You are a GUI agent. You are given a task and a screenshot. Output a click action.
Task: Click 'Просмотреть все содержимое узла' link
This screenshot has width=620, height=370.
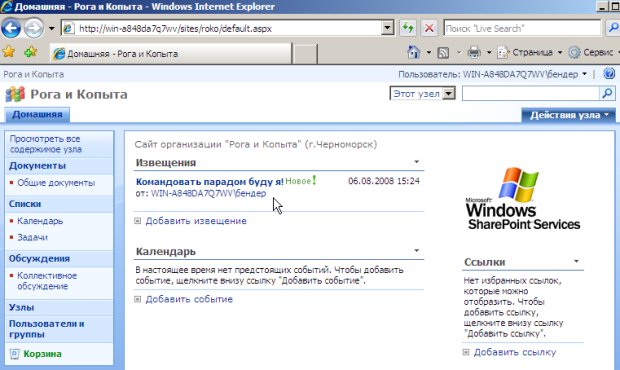[x=45, y=144]
